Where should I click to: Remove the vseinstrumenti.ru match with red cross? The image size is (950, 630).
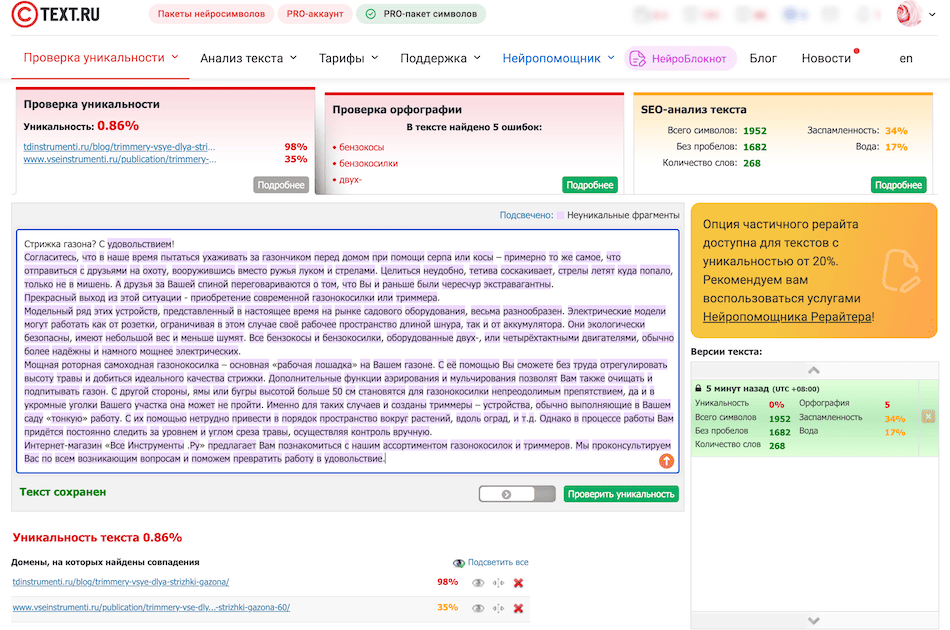[x=518, y=608]
